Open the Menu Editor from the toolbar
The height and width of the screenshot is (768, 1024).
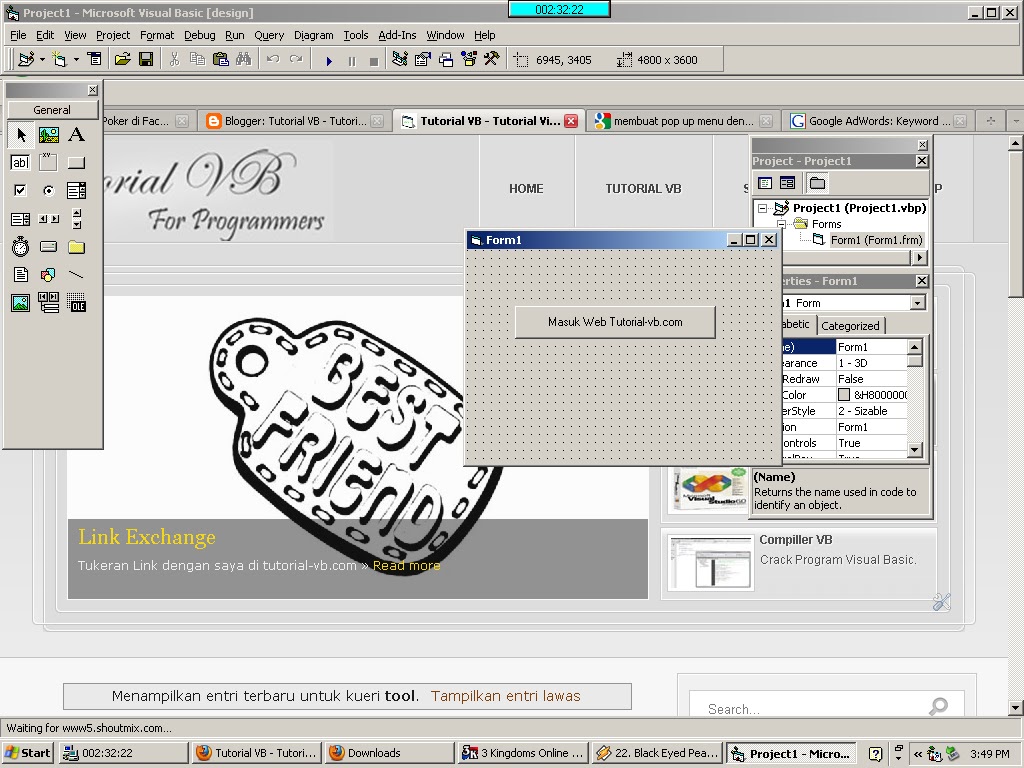tap(93, 59)
